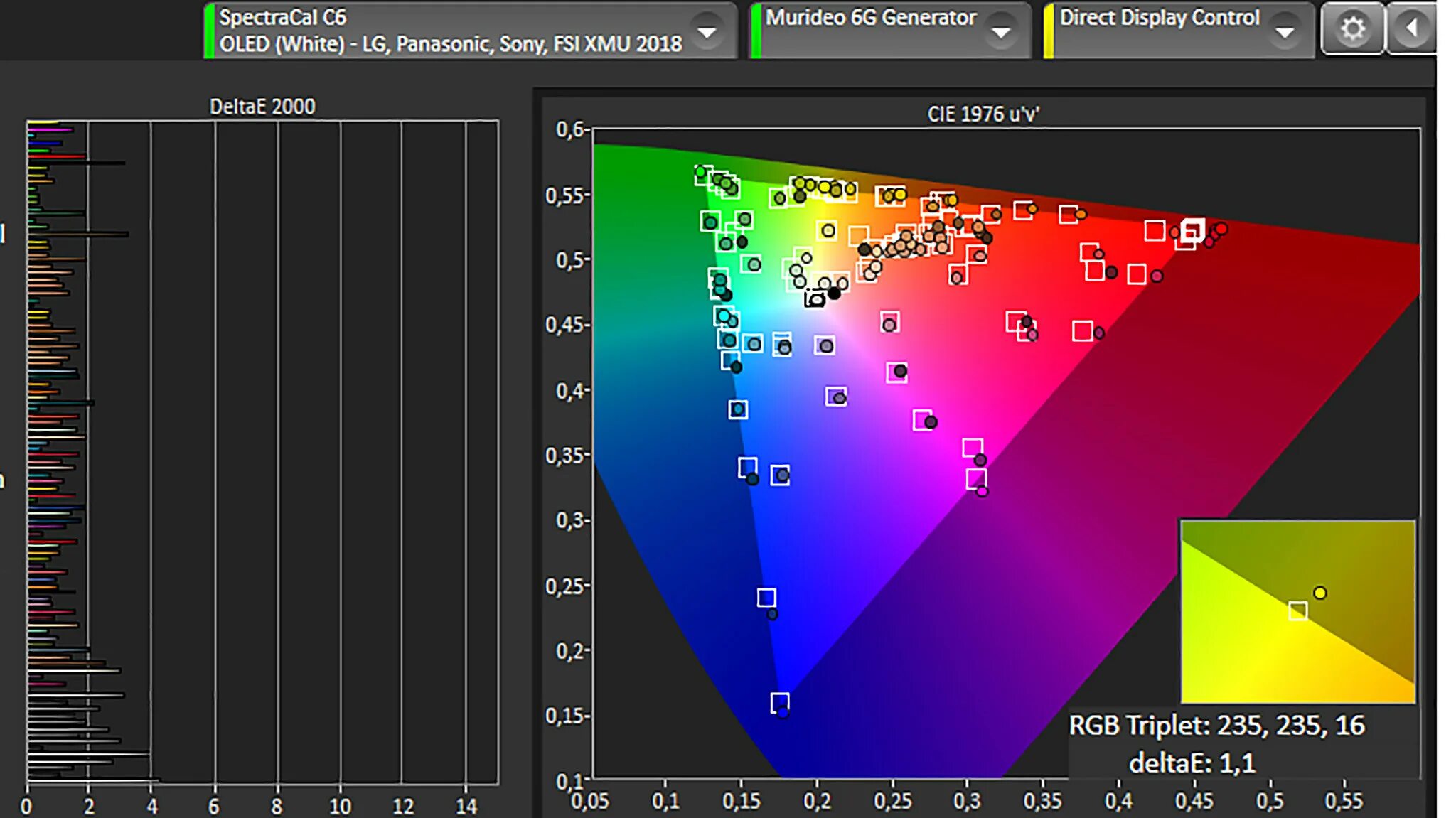Expand the Murideo 6G Generator dropdown arrow
1456x818 pixels.
point(1001,32)
